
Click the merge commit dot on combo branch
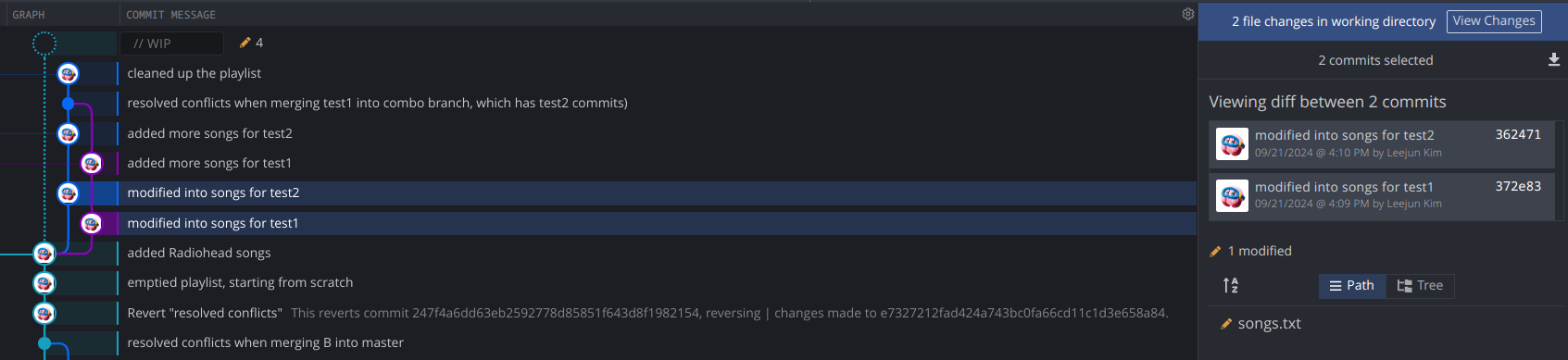[x=68, y=104]
